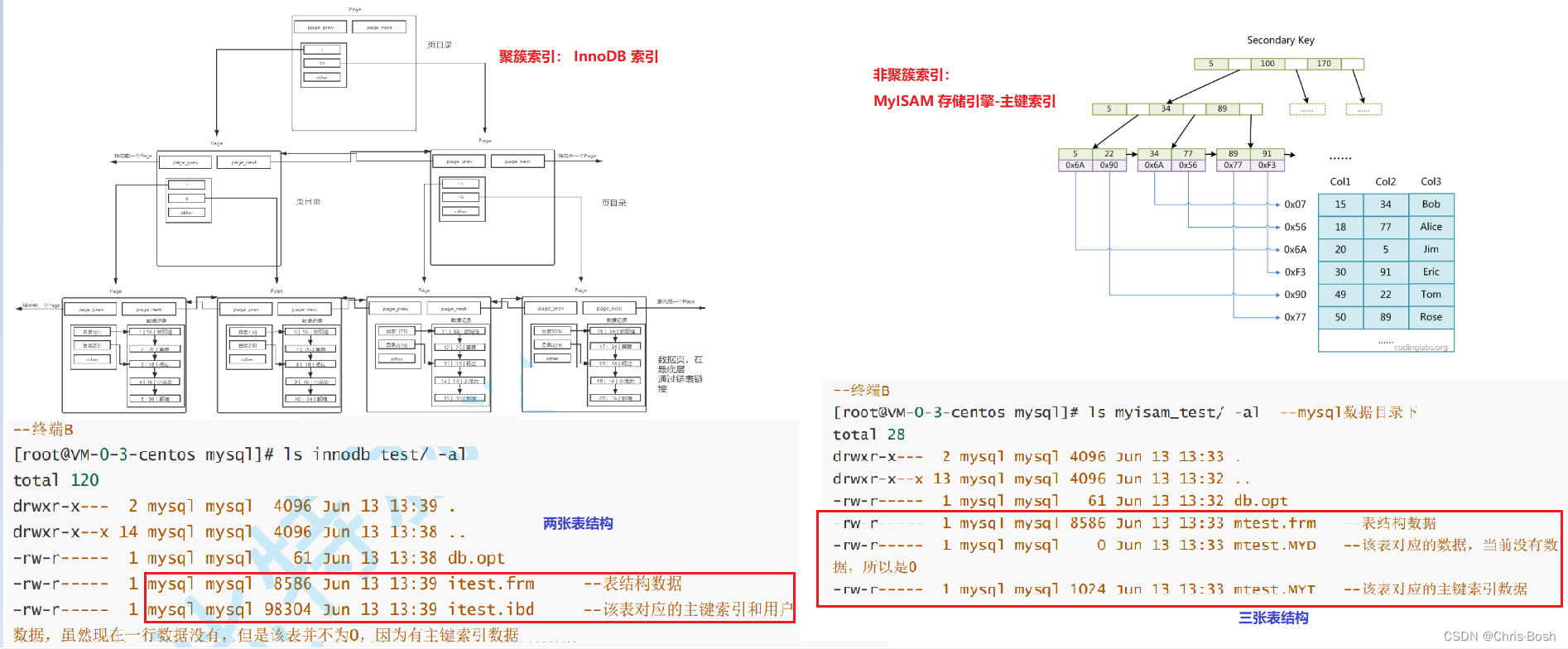Click the red heading '聚簇索引: InnoDB 索引'
Screen dimensions: 1568x649
[x=579, y=56]
